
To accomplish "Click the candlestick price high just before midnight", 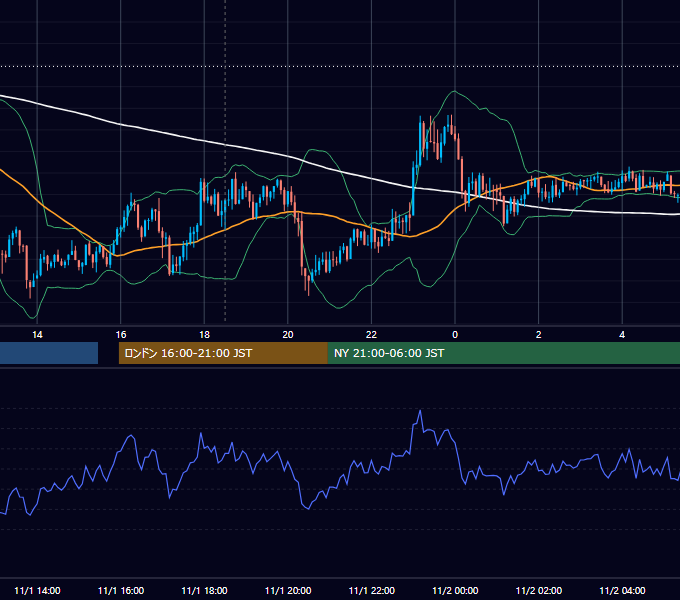I will pyautogui.click(x=451, y=116).
